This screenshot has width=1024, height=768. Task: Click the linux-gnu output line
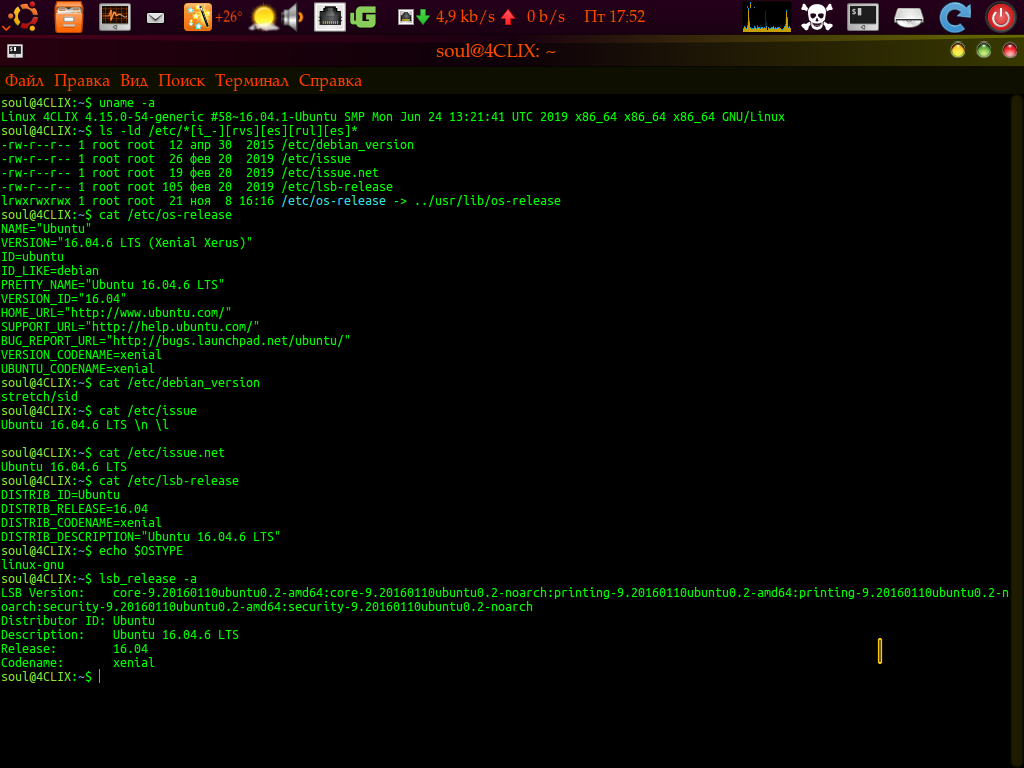pos(33,565)
